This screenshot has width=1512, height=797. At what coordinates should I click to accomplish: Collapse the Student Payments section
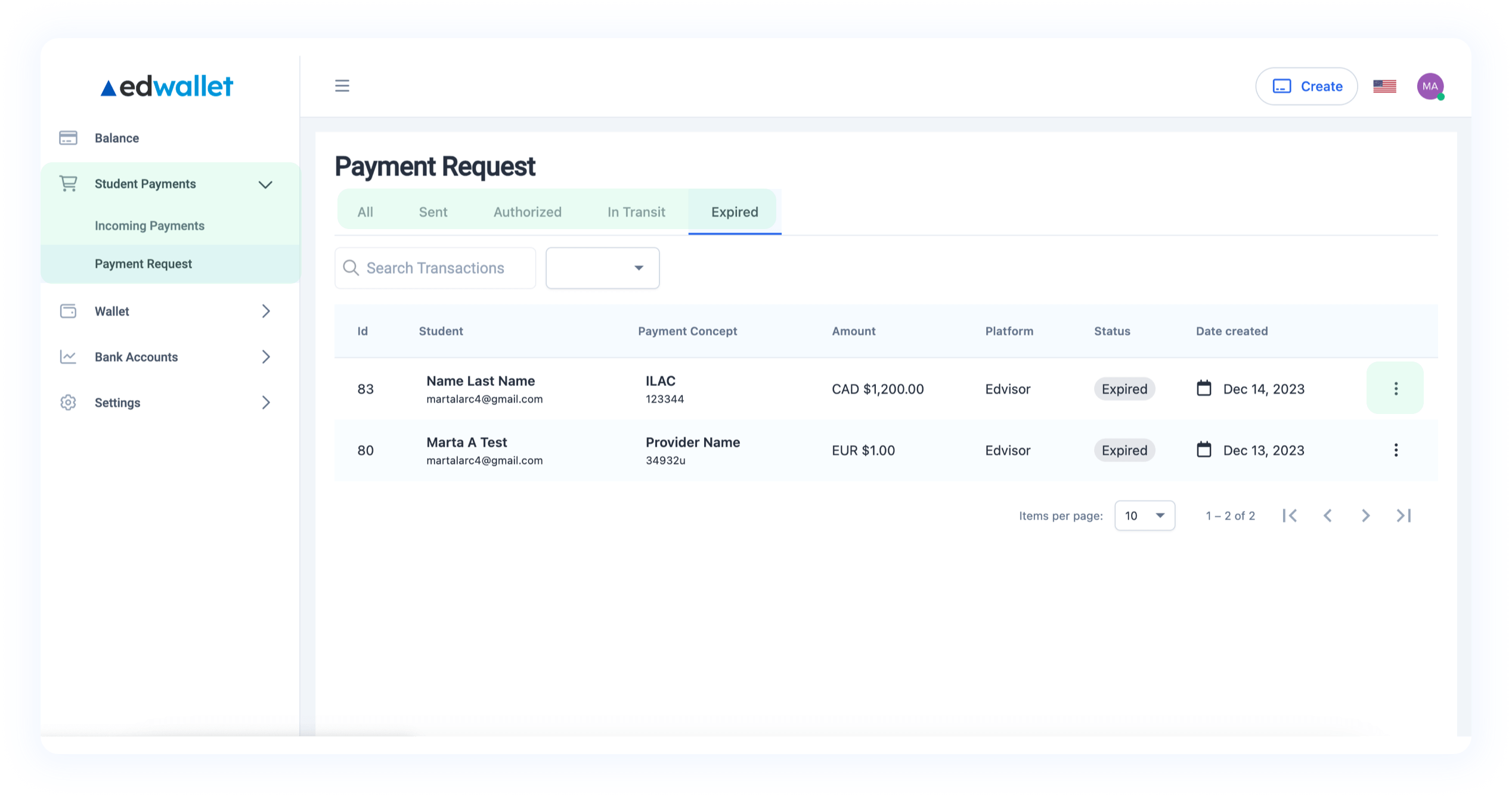[x=265, y=184]
